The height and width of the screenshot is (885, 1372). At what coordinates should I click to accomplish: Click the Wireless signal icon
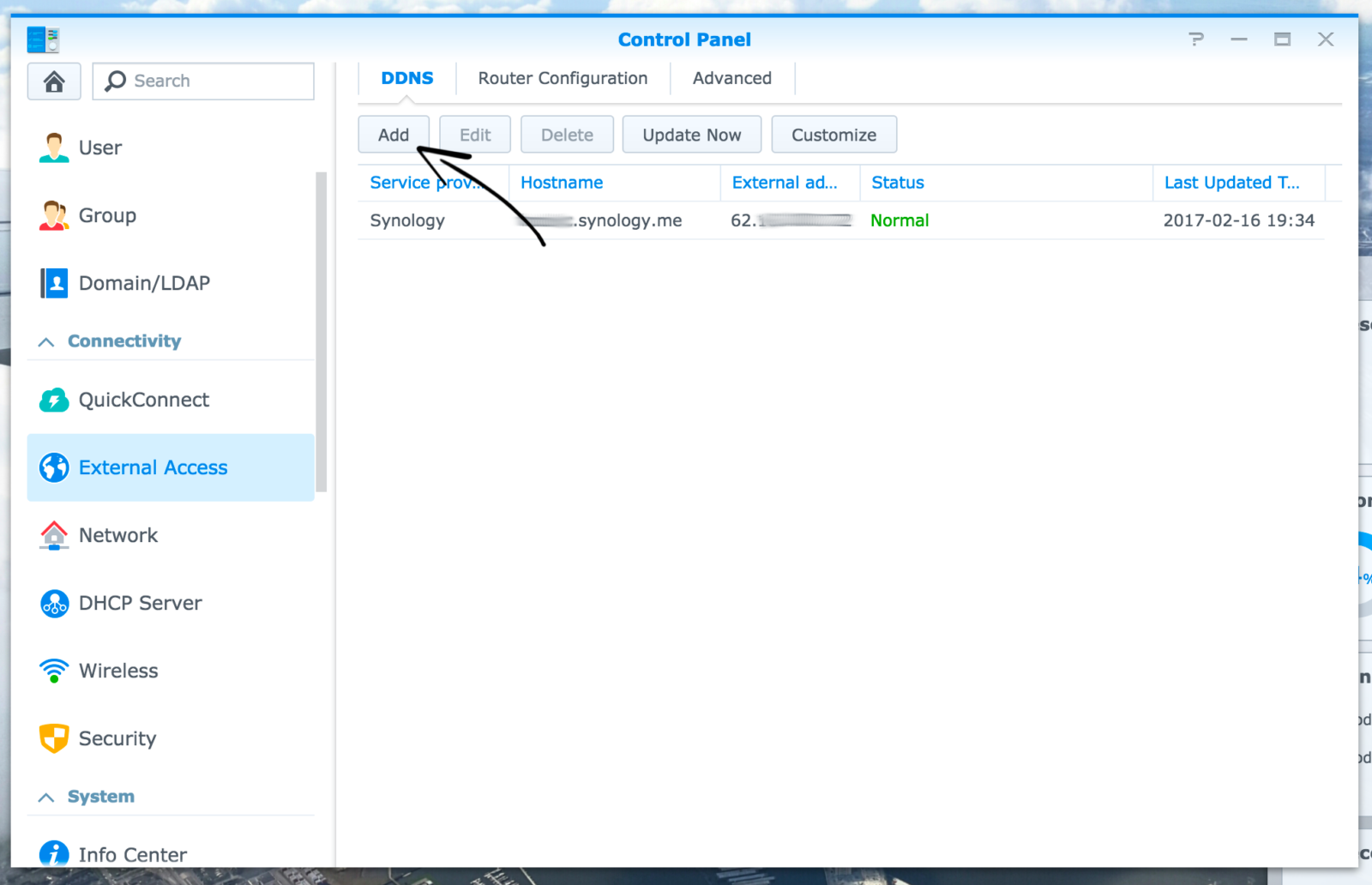54,671
